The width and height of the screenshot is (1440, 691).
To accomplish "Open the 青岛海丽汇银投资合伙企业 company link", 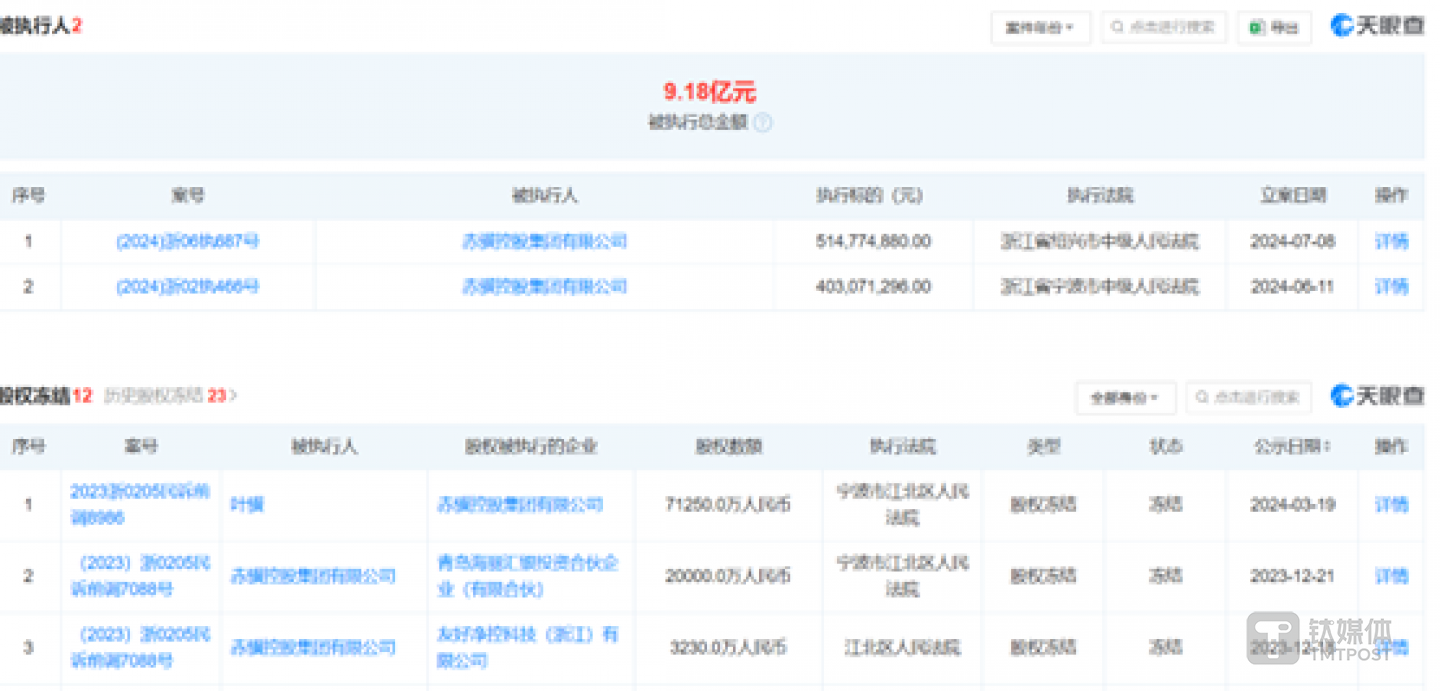I will [x=528, y=576].
